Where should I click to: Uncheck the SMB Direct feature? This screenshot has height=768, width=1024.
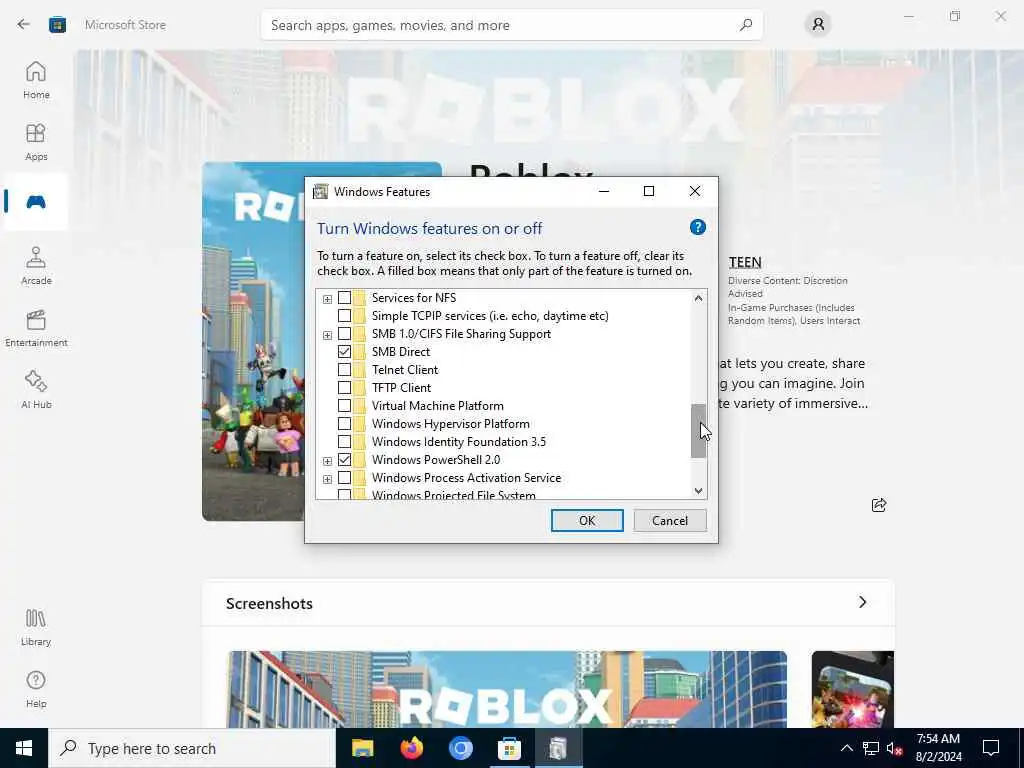(x=344, y=351)
